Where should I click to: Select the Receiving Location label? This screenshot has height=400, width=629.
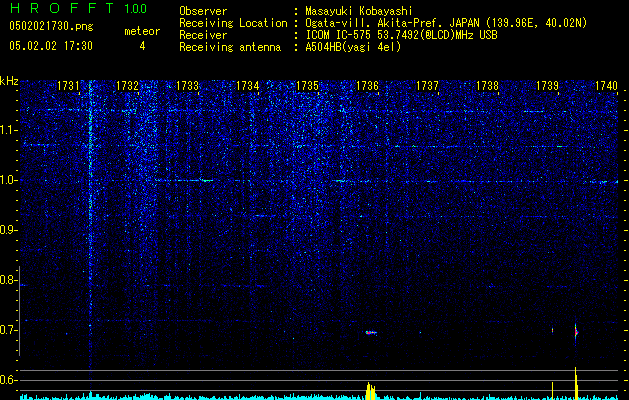(233, 23)
